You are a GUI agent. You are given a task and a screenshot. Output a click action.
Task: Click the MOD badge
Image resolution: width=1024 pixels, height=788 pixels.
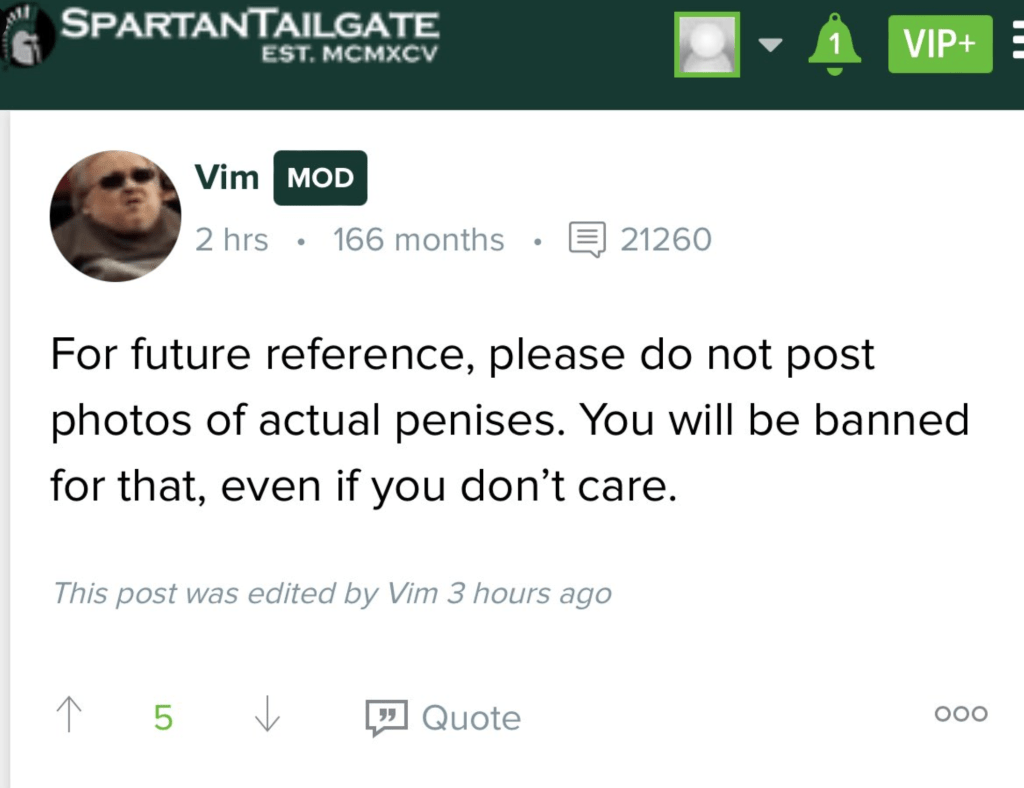320,179
